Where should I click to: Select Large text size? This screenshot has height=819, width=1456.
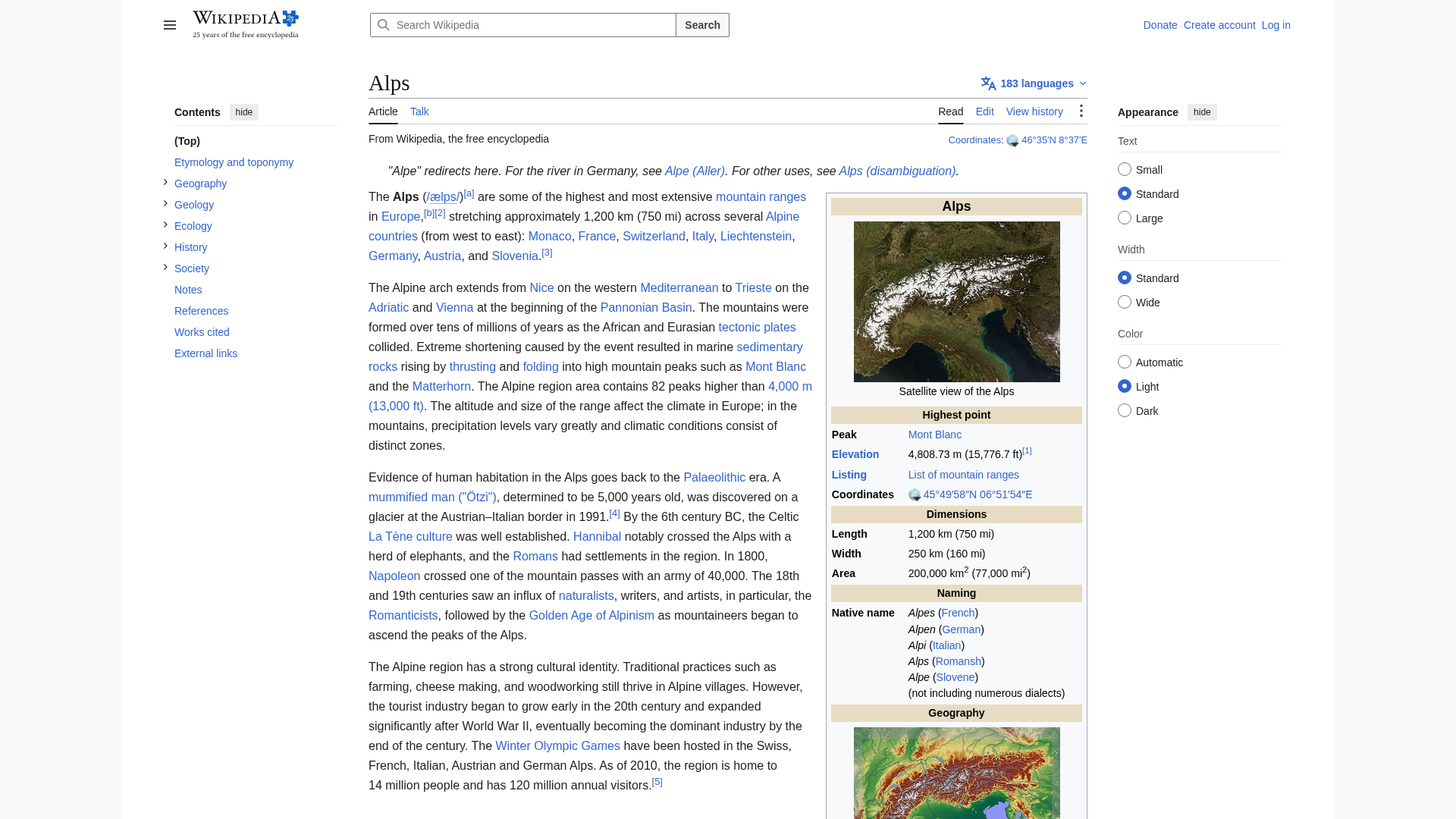tap(1125, 218)
